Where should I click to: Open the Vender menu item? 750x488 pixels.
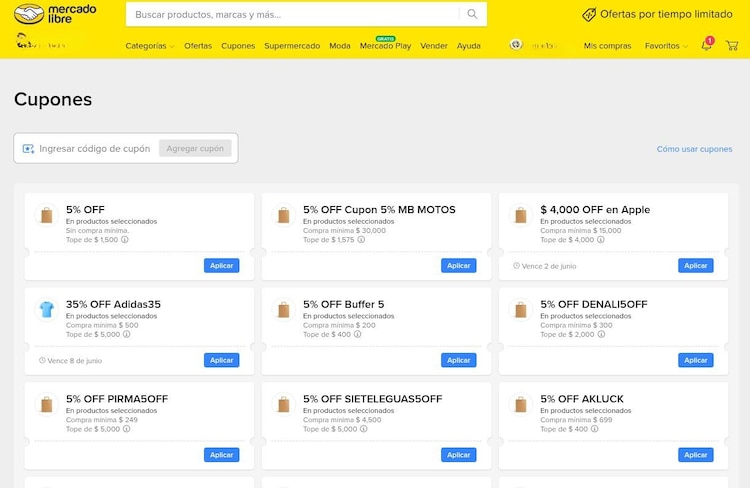click(434, 46)
